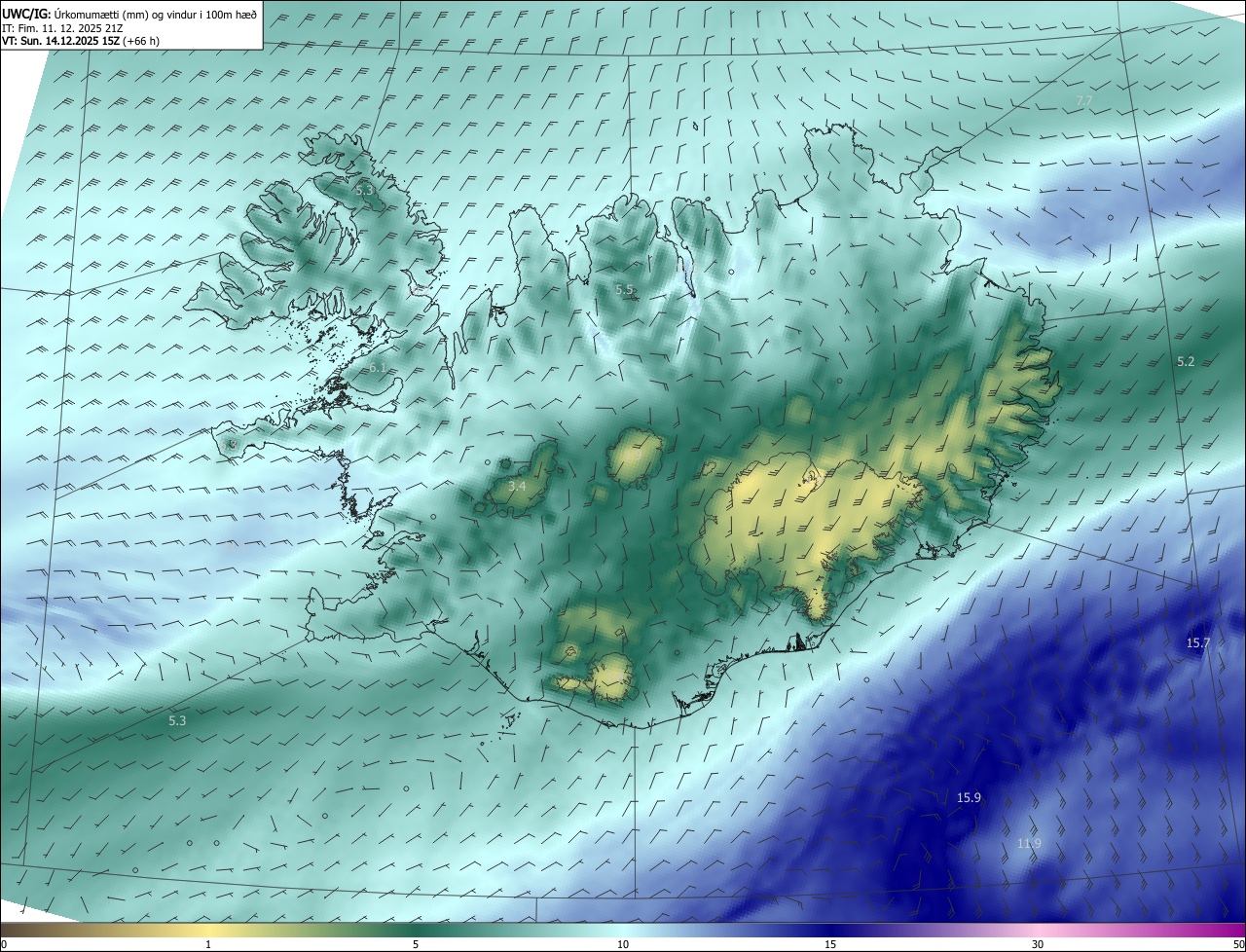The width and height of the screenshot is (1246, 952).
Task: Click the colorbar tick label 50
Action: point(1238,944)
